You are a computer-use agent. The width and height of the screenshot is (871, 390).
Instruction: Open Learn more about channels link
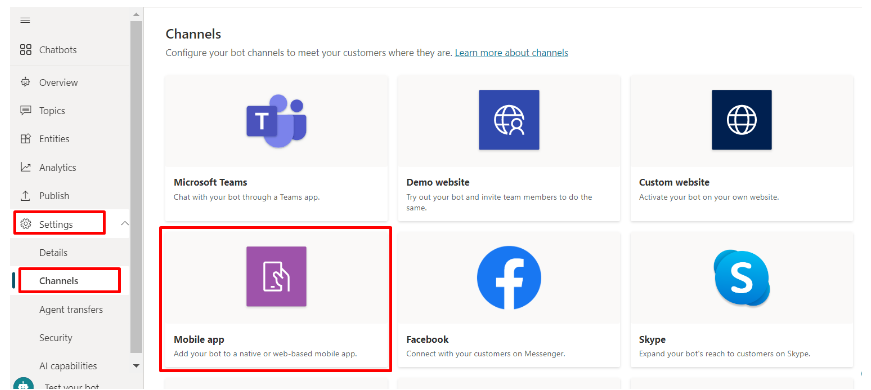tap(511, 53)
